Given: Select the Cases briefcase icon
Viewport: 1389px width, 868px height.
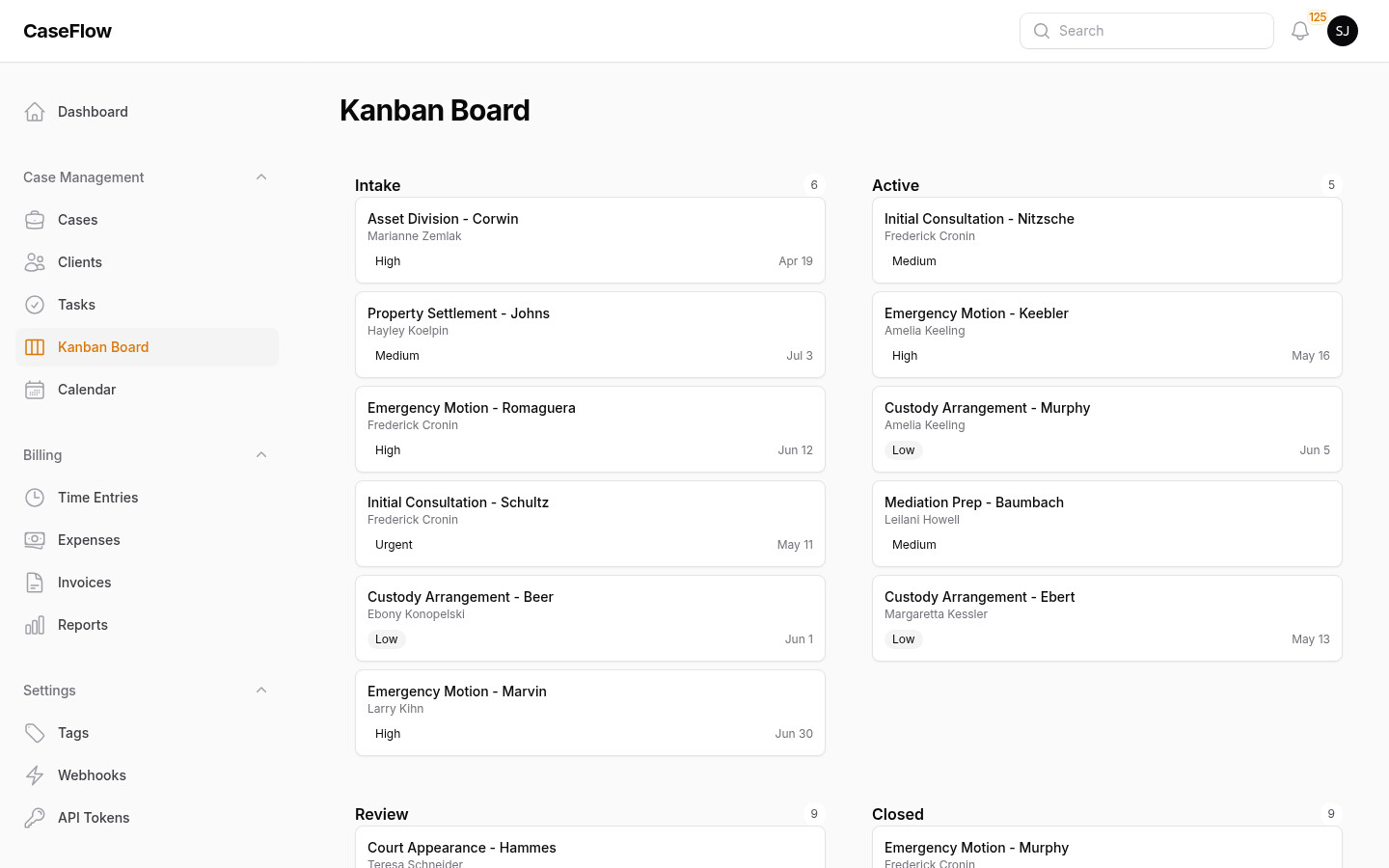Looking at the screenshot, I should [35, 220].
